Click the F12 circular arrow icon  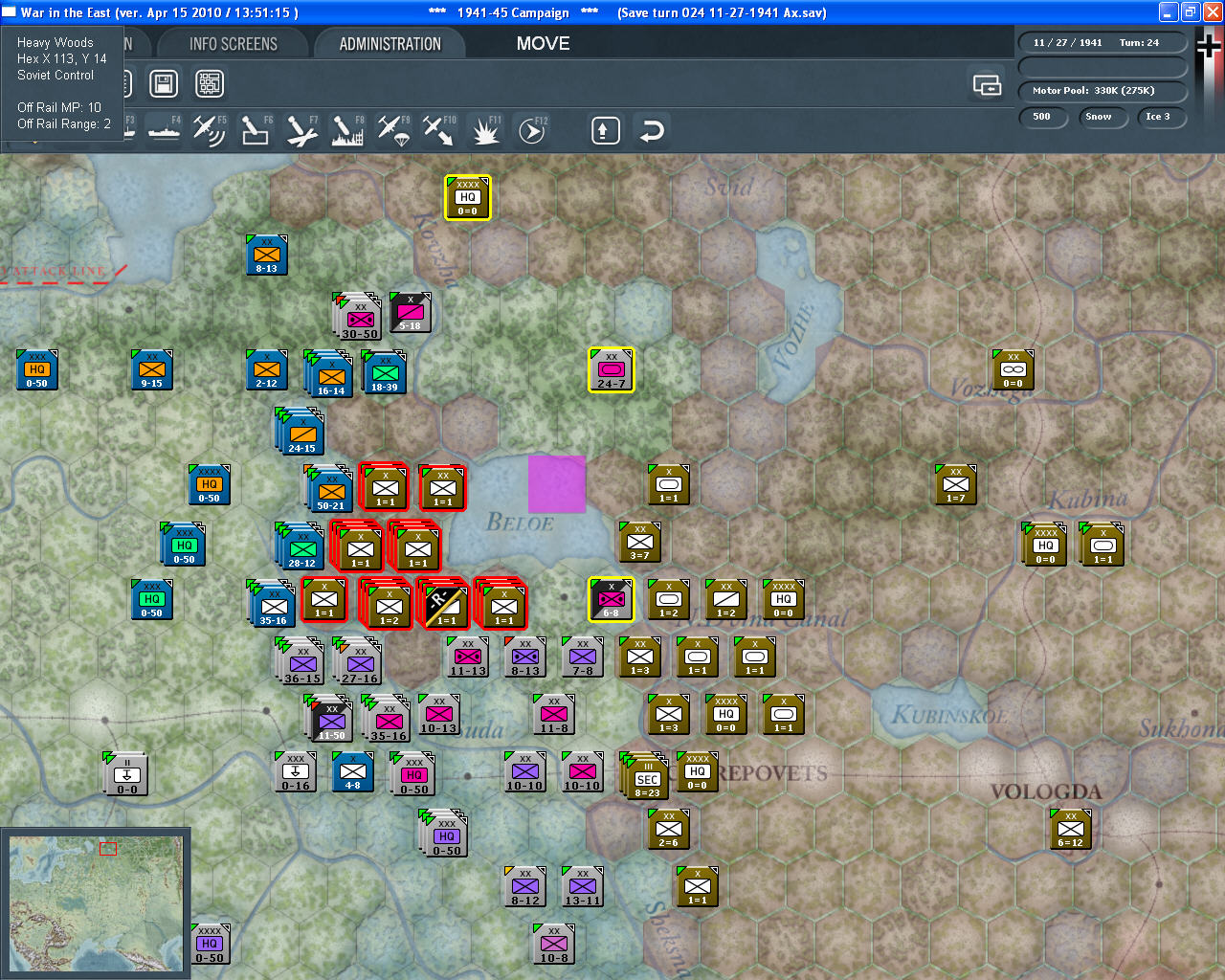(x=531, y=130)
